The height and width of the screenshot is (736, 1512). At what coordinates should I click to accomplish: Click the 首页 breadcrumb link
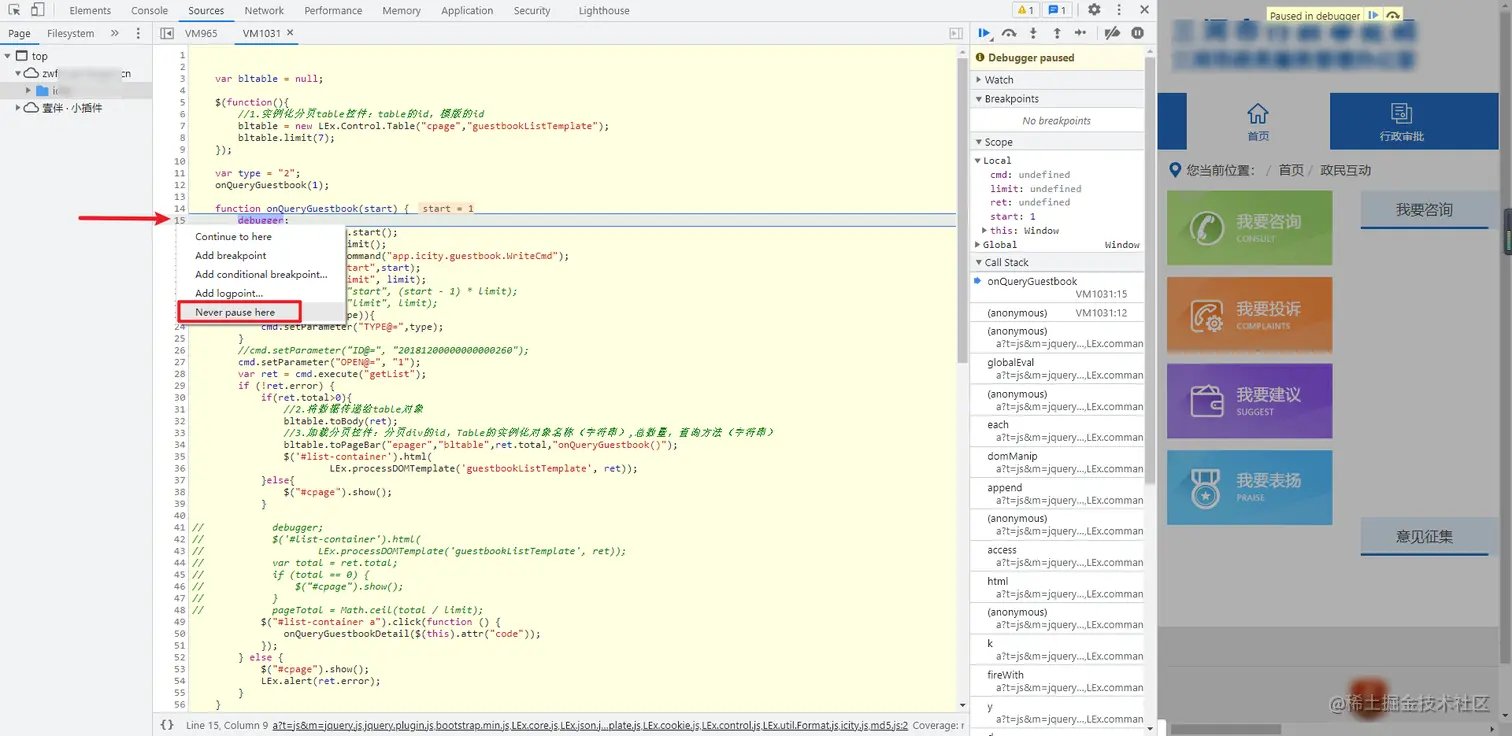click(x=1291, y=170)
